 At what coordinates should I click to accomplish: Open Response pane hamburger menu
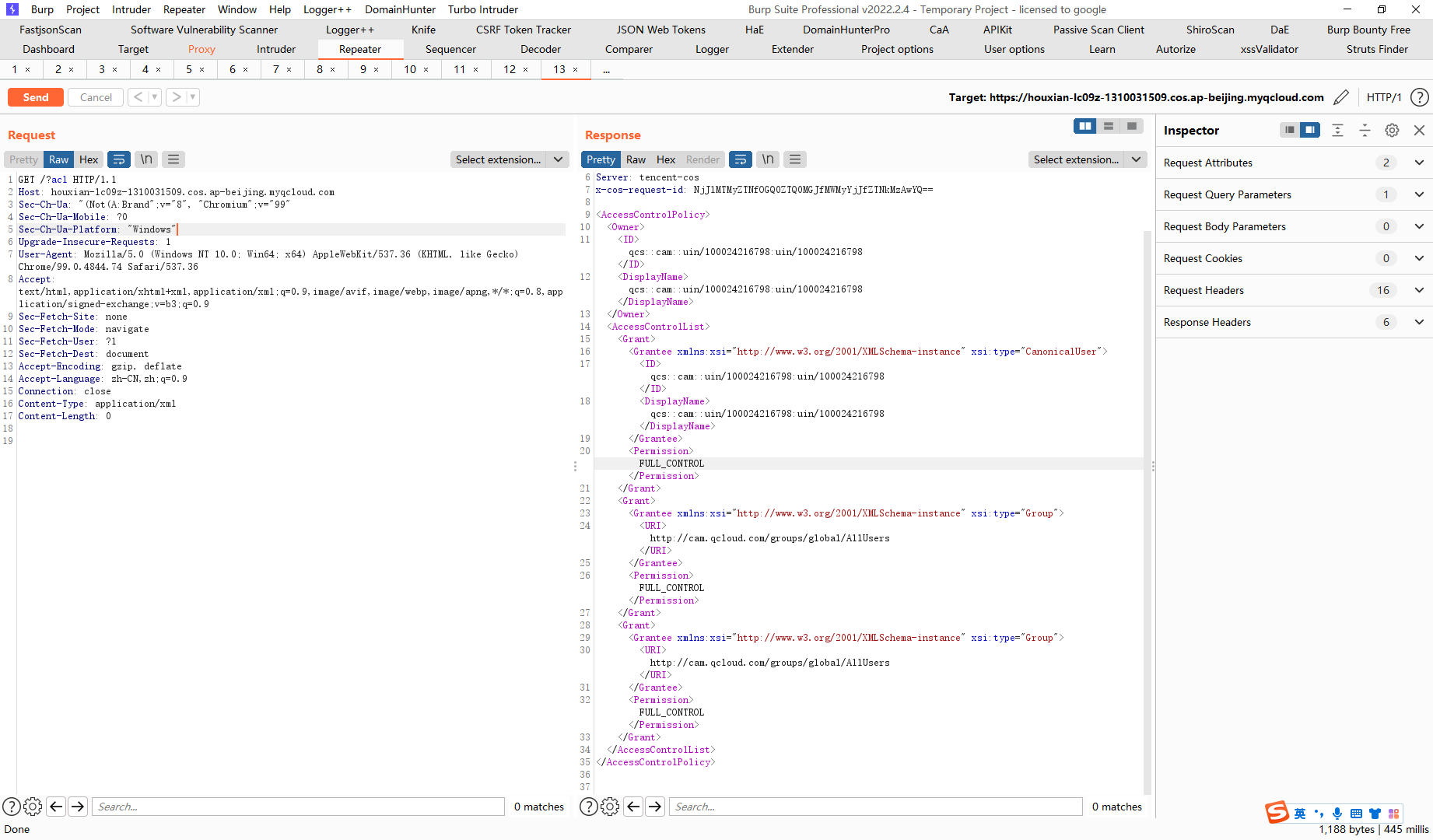click(795, 159)
